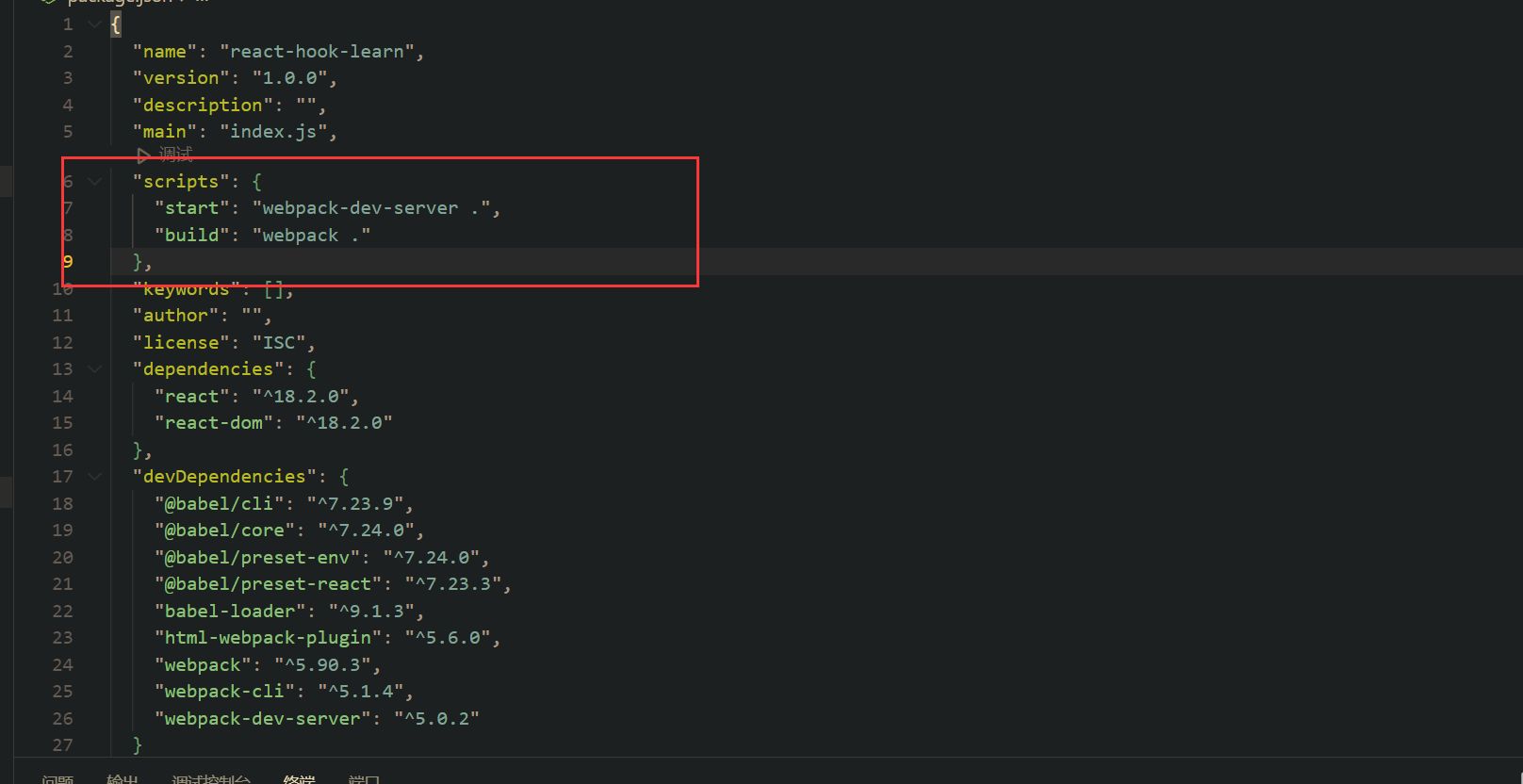Select line number 14 in the gutter

pyautogui.click(x=62, y=396)
